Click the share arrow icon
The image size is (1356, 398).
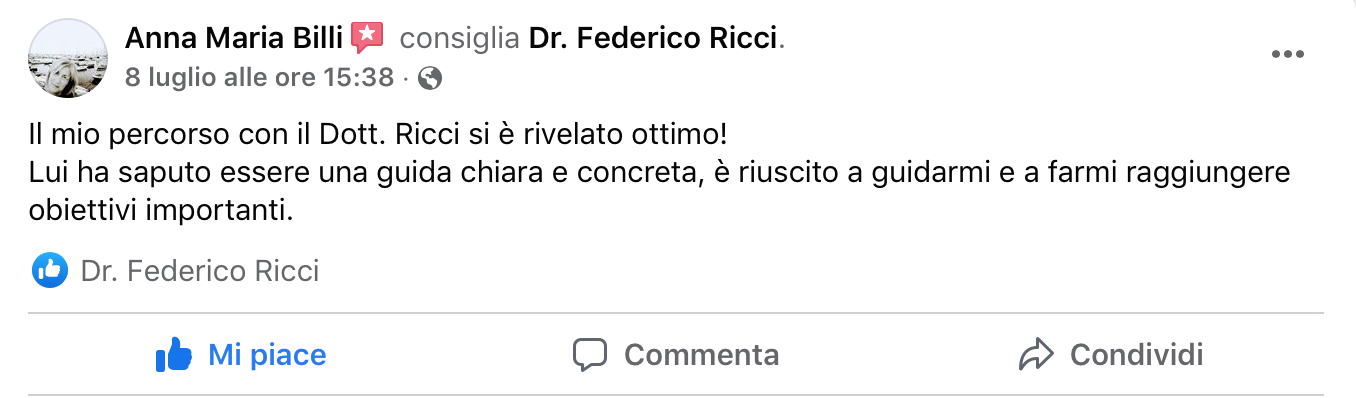click(x=1037, y=354)
